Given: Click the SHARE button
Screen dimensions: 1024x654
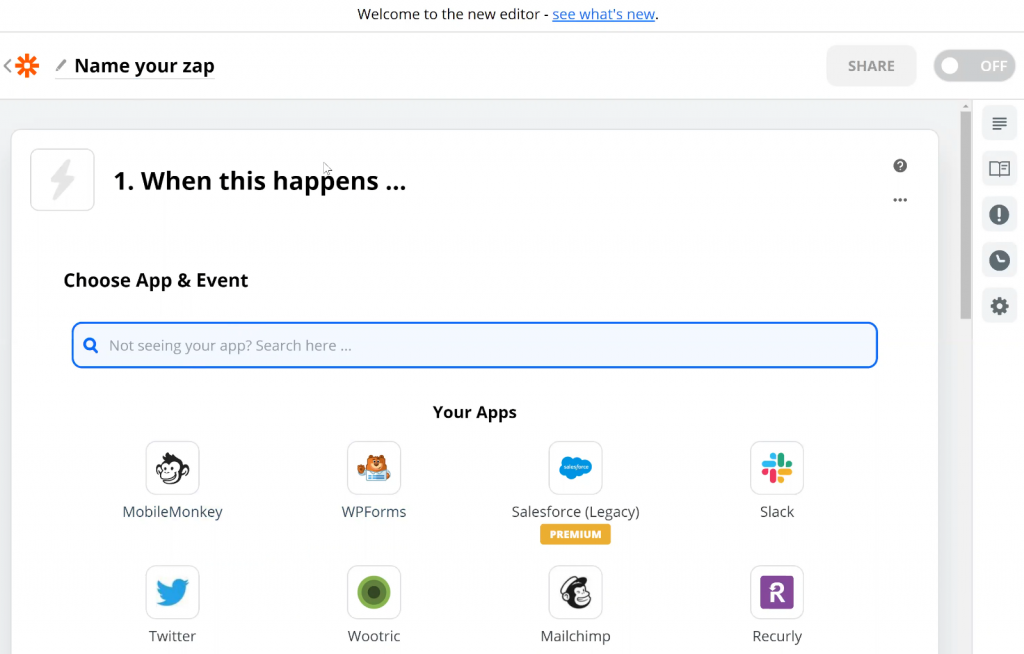Looking at the screenshot, I should tap(871, 66).
